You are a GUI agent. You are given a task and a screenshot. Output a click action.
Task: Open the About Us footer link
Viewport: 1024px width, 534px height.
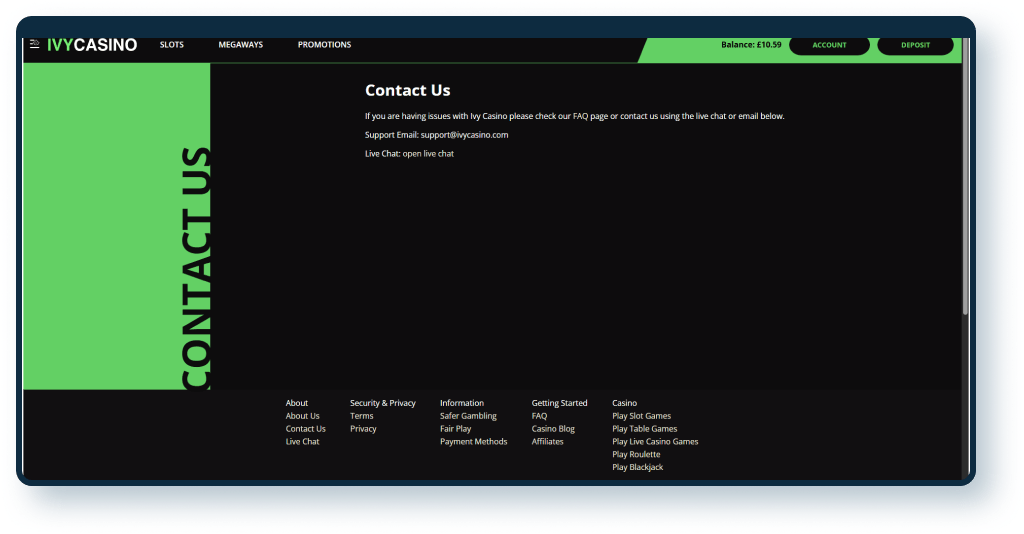303,416
